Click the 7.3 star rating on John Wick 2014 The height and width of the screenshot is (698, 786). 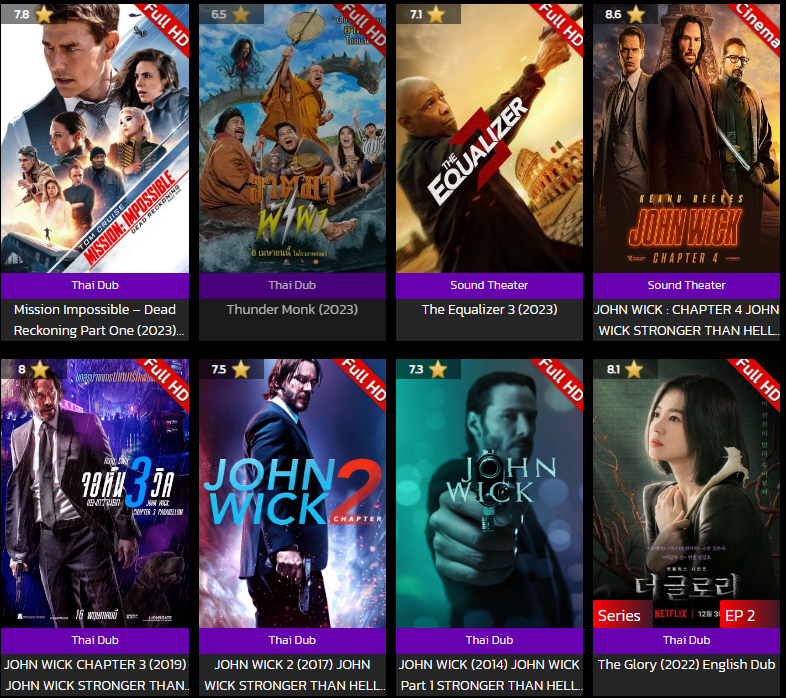(427, 369)
